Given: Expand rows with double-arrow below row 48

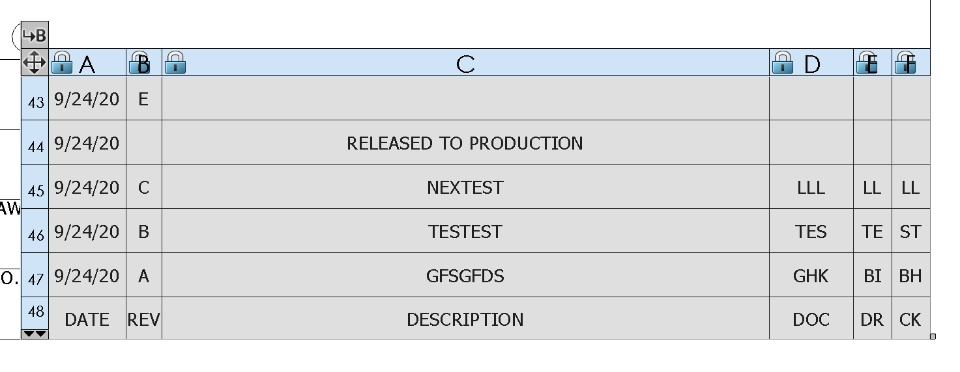Looking at the screenshot, I should click(x=34, y=334).
